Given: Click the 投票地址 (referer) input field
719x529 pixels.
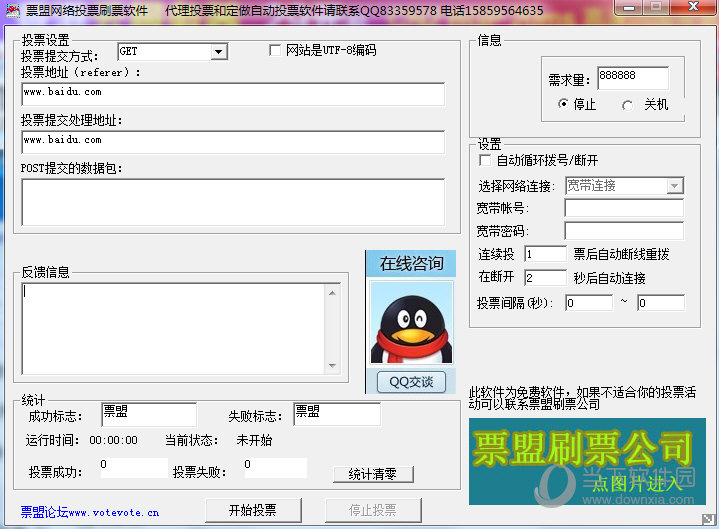Looking at the screenshot, I should point(233,94).
